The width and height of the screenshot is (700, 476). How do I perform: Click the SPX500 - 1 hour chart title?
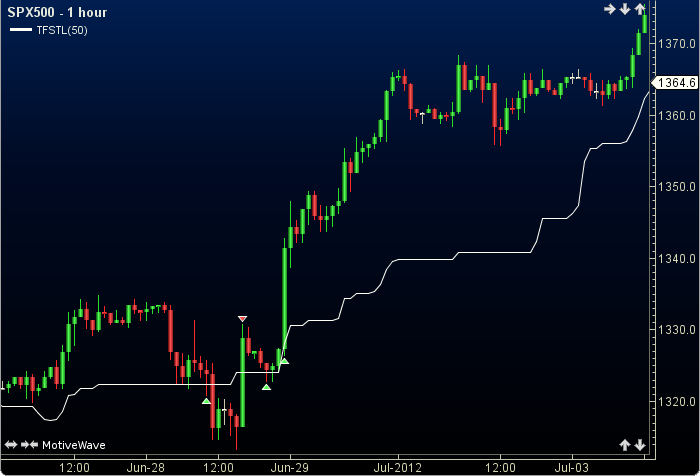[x=58, y=12]
